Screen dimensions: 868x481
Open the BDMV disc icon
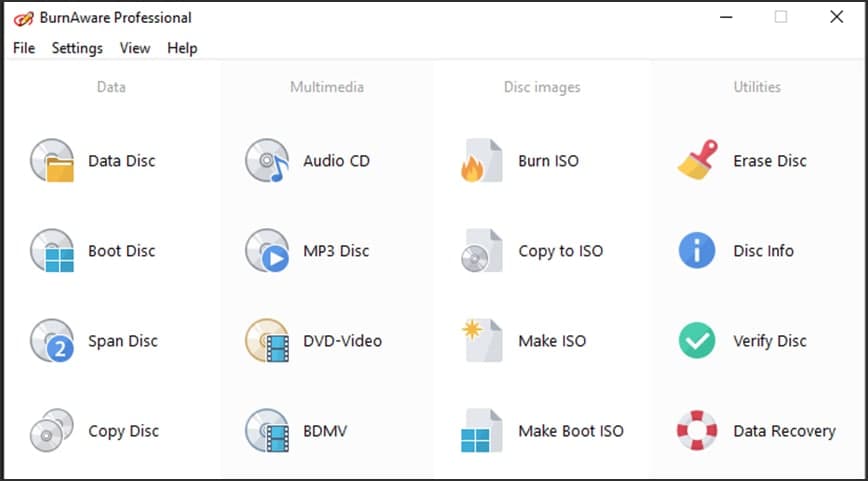tap(267, 431)
